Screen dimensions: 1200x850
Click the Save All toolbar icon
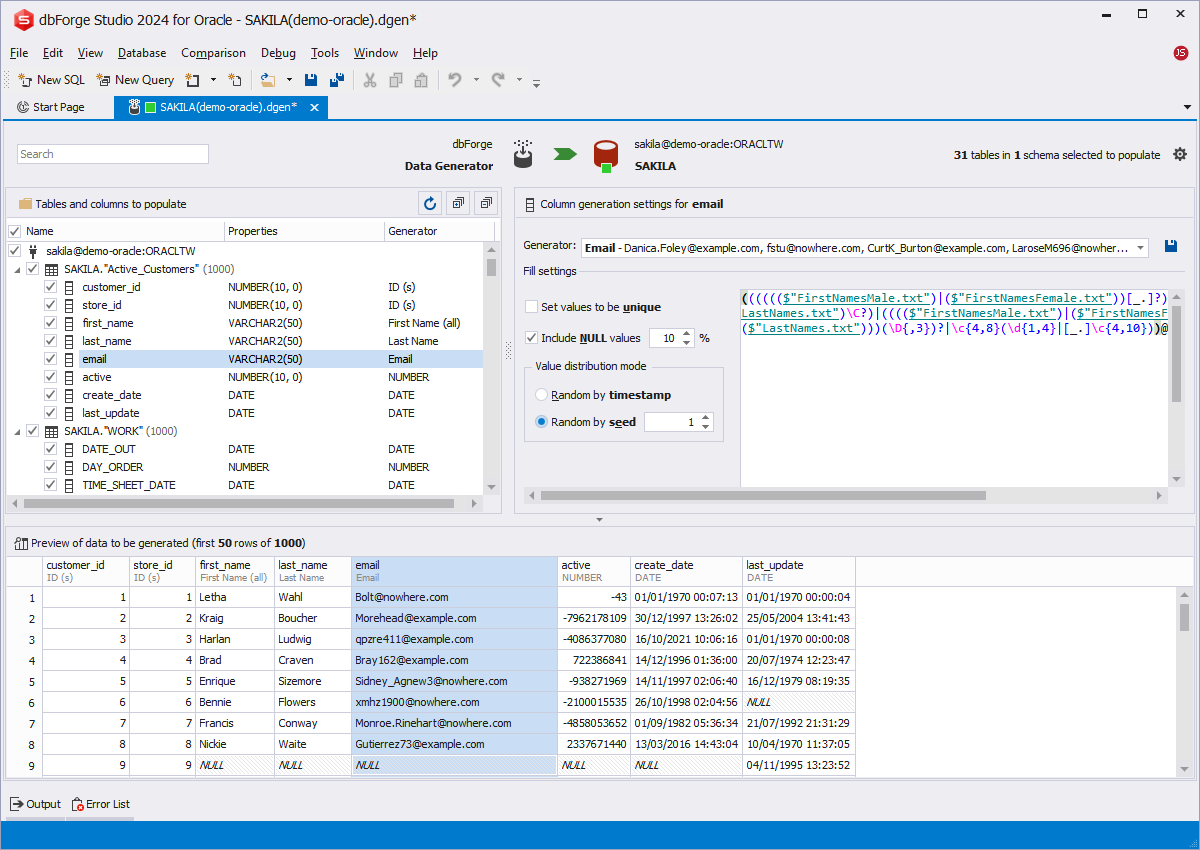337,80
